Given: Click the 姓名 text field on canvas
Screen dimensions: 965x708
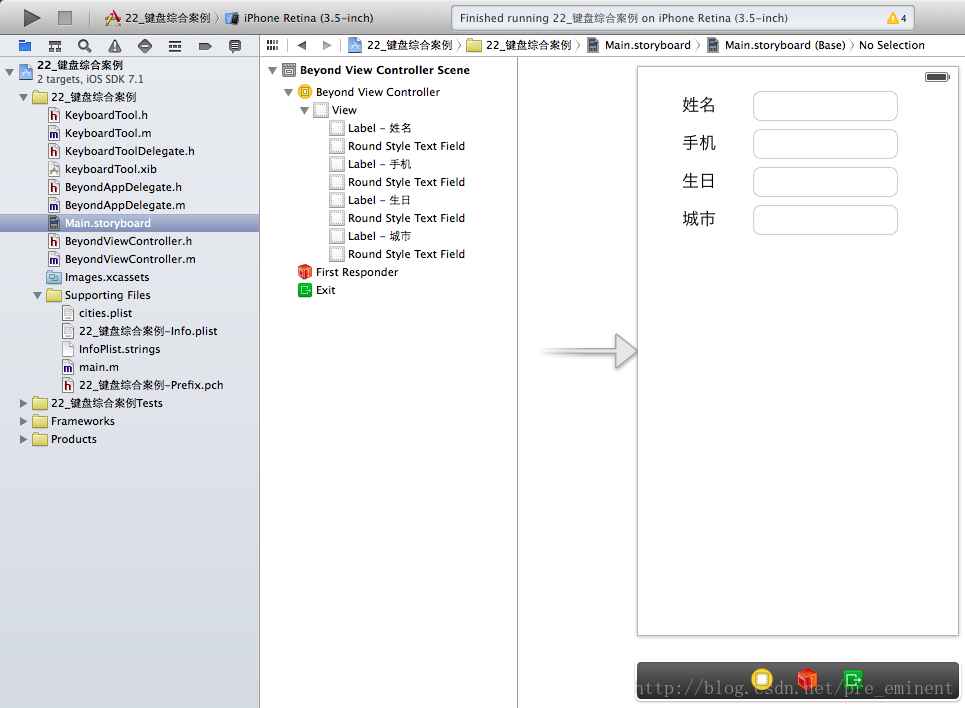Looking at the screenshot, I should pyautogui.click(x=825, y=106).
